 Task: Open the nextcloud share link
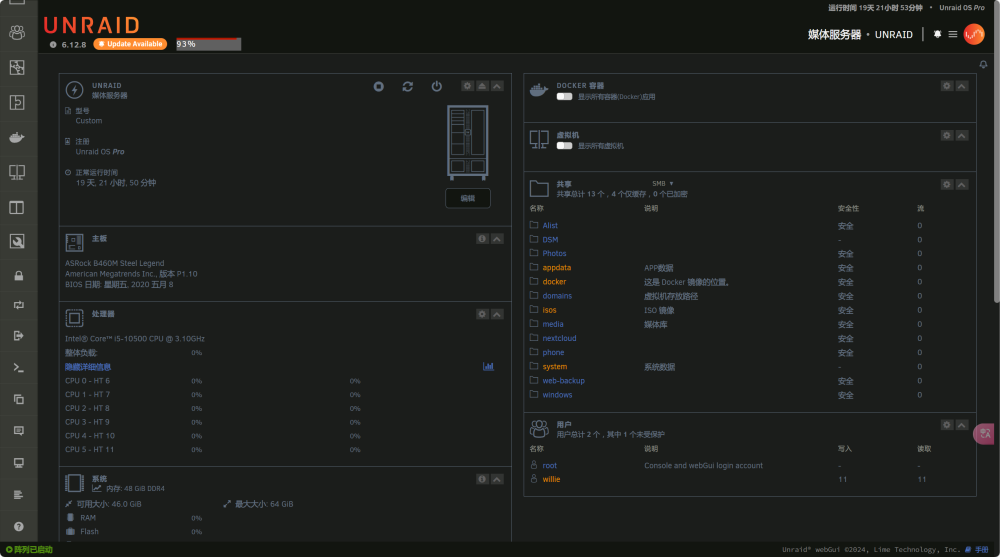point(559,338)
